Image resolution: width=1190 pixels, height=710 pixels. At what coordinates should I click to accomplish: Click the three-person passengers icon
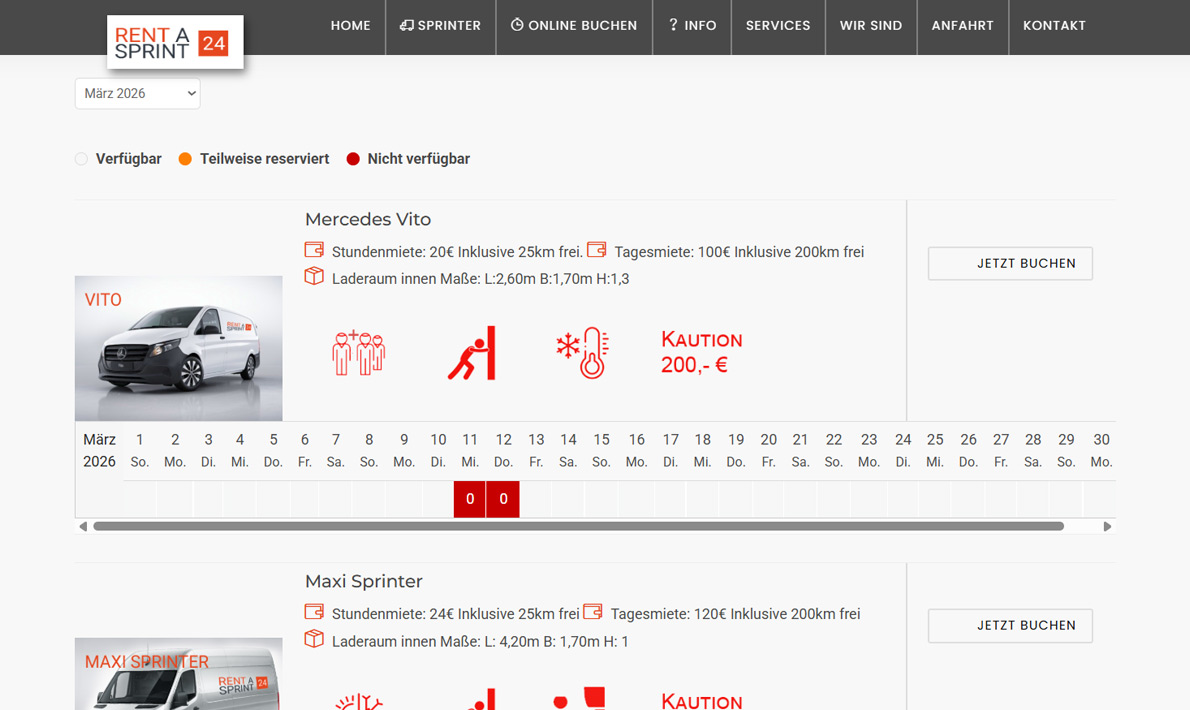coord(358,353)
